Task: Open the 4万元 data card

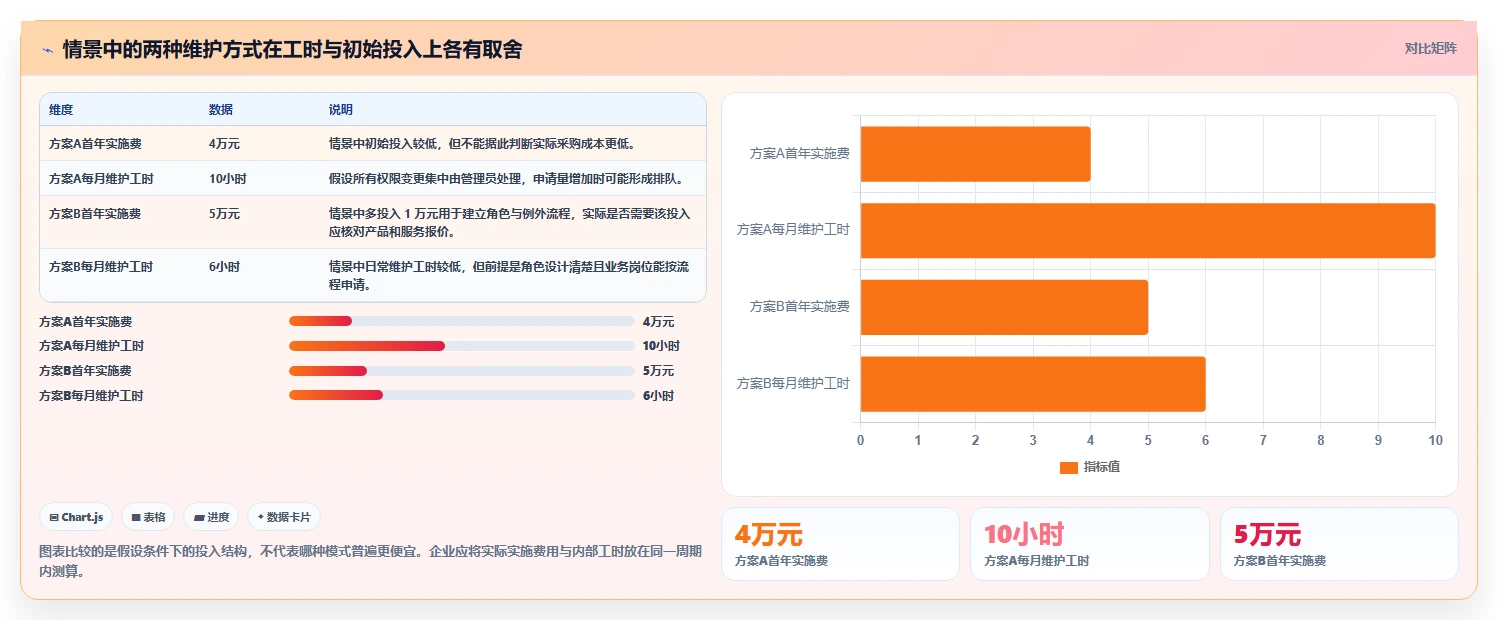Action: (840, 544)
